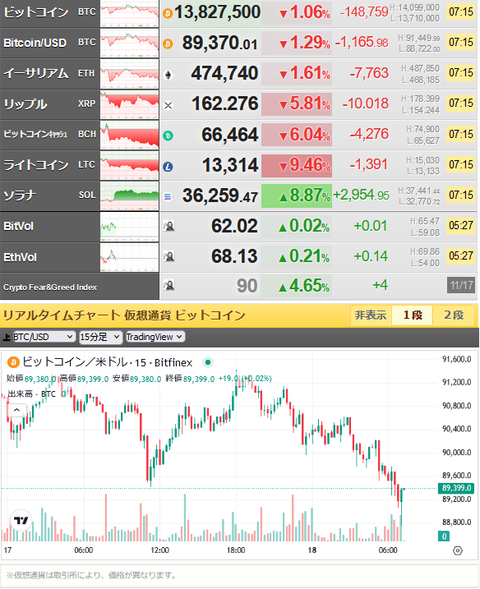Click the +2,954.95 Solana change value
The image size is (480, 589).
pyautogui.click(x=361, y=195)
